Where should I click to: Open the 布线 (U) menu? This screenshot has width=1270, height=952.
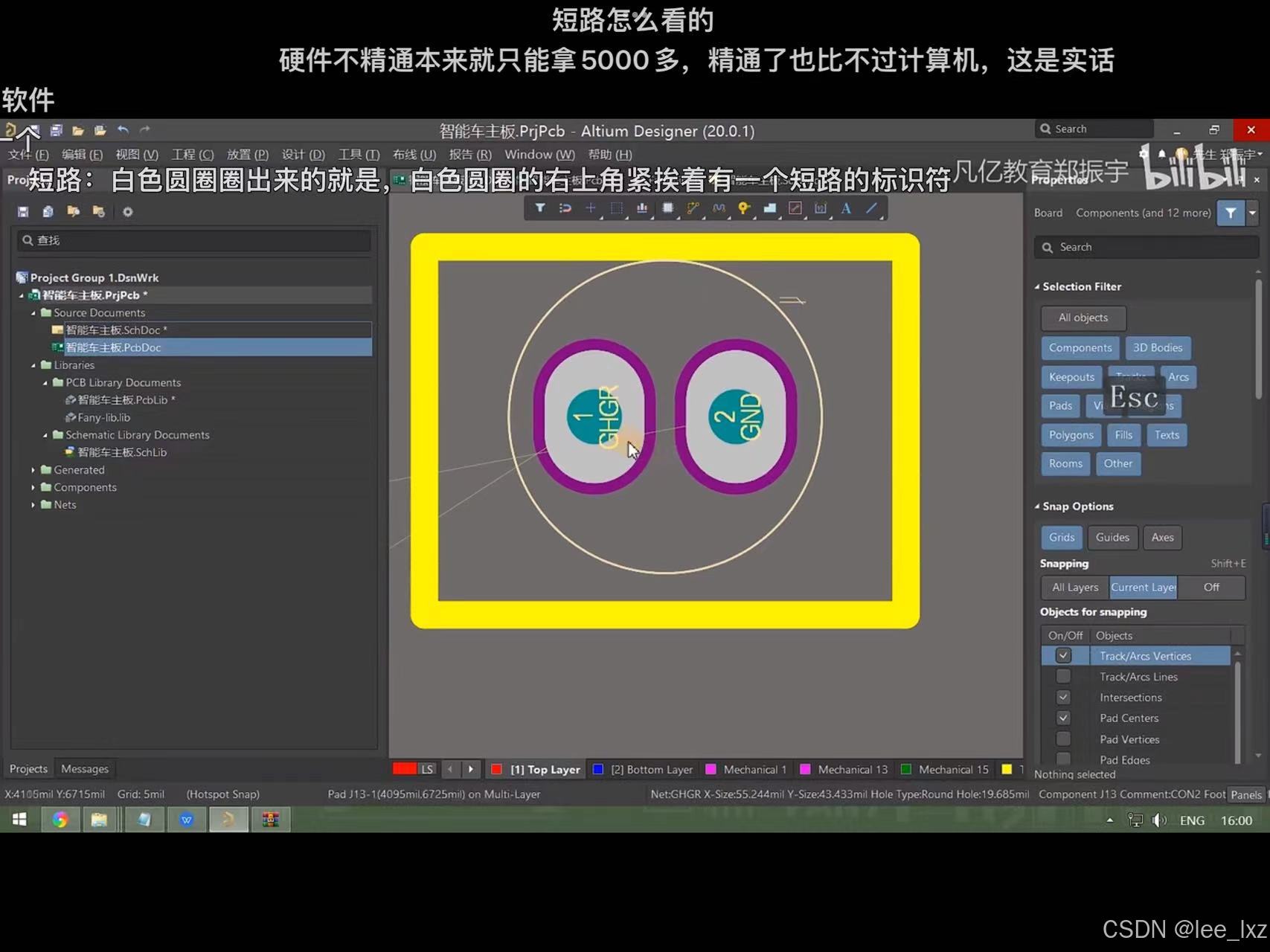click(x=414, y=155)
